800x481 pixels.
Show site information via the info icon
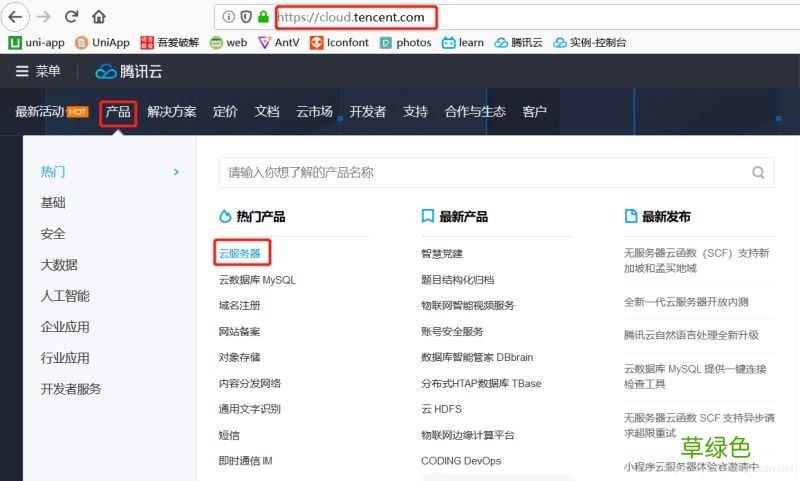229,17
